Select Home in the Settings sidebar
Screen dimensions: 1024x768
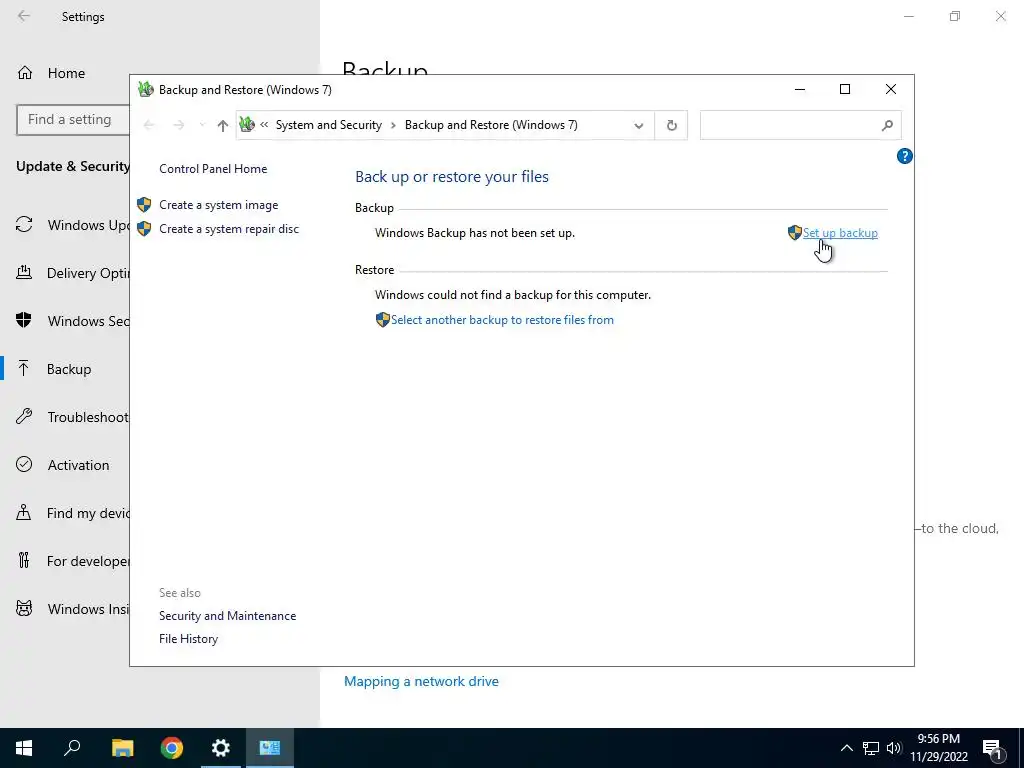66,73
